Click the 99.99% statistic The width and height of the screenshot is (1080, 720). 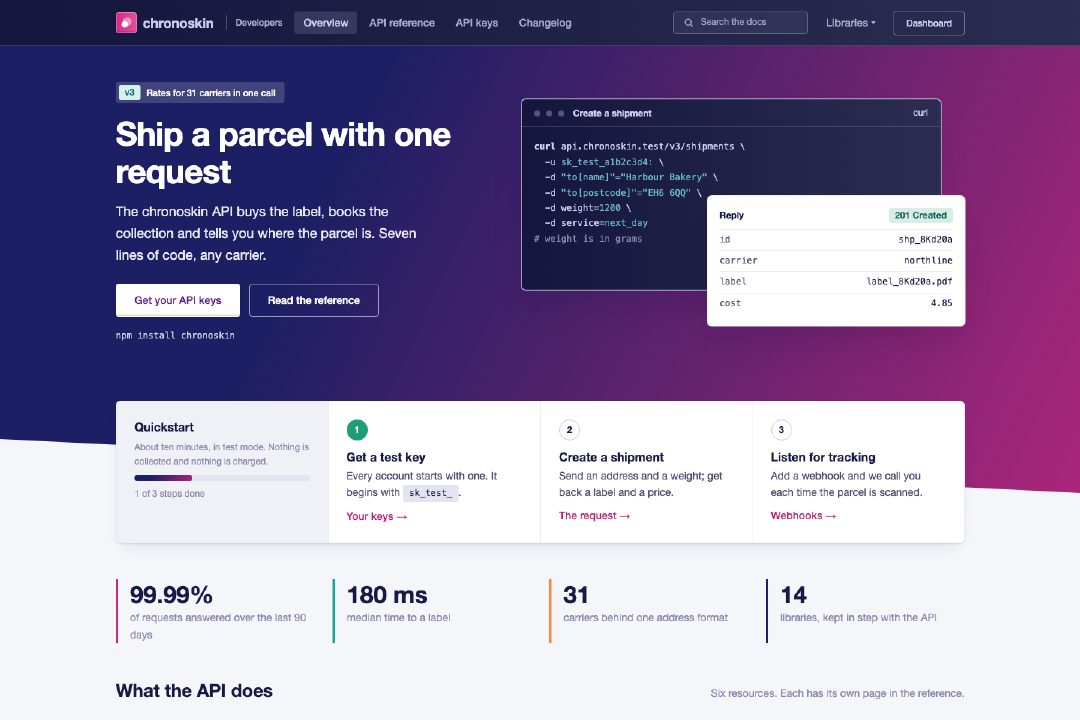[171, 595]
